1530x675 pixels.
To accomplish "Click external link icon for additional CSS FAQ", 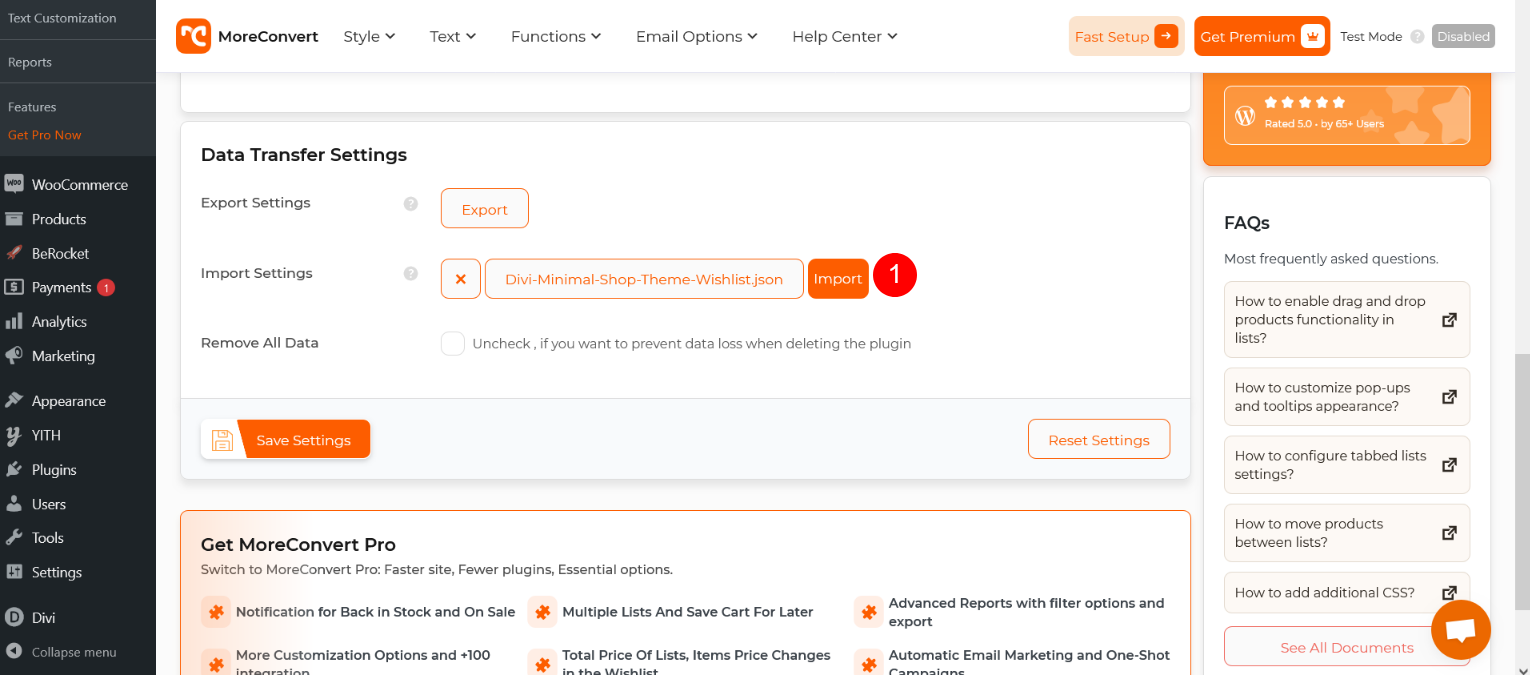I will pos(1449,592).
